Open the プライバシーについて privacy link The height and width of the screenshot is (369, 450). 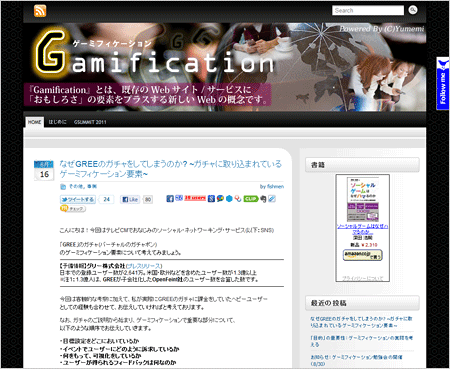click(x=362, y=278)
